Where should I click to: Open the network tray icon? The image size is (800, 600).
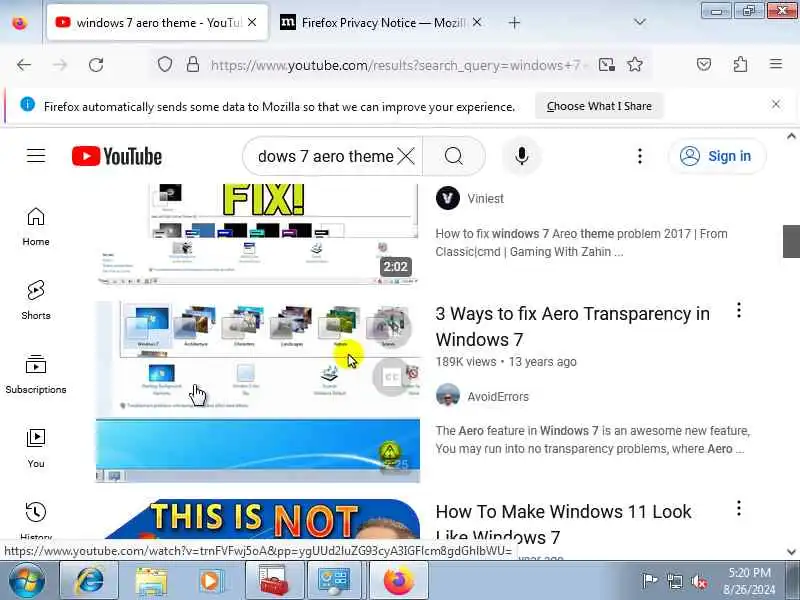[675, 581]
